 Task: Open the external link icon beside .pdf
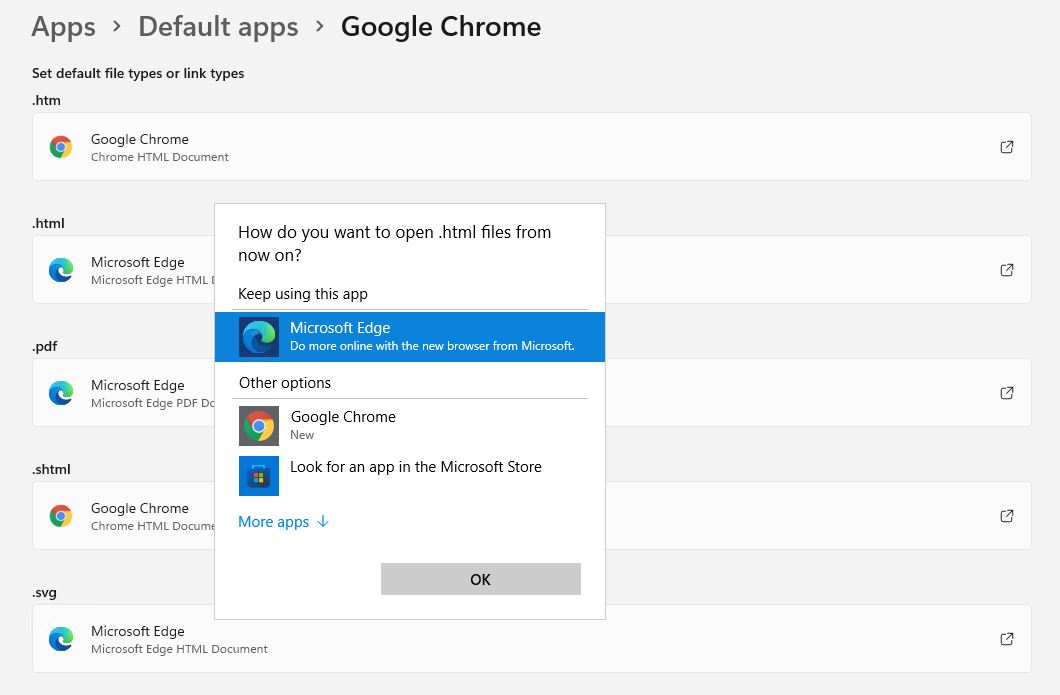[1007, 393]
